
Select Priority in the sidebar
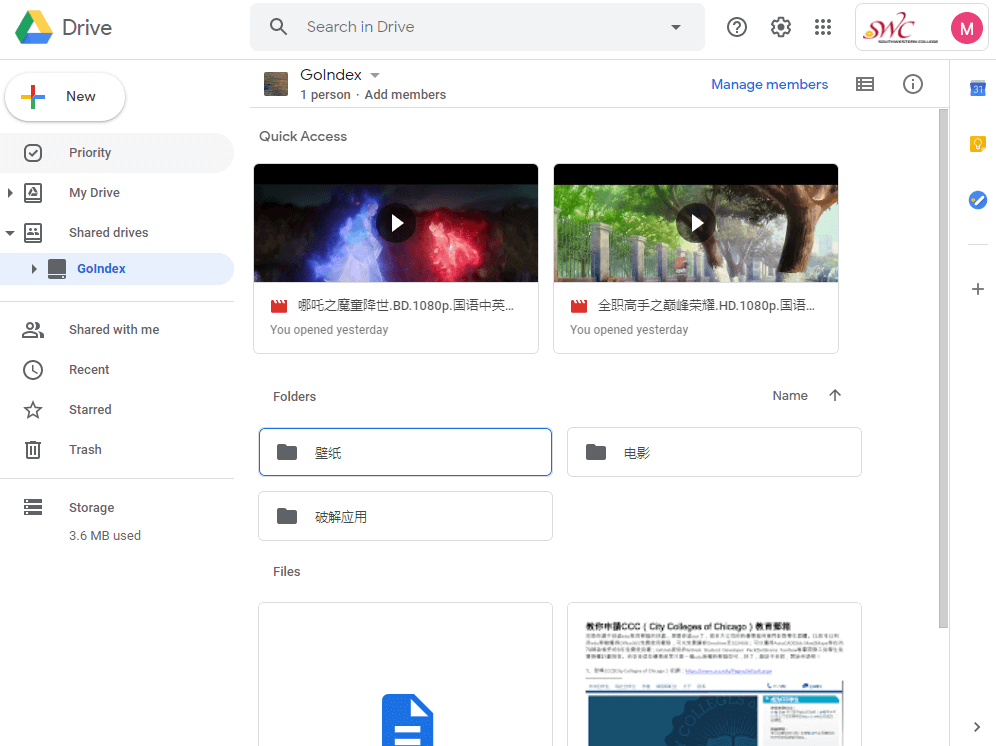[117, 153]
